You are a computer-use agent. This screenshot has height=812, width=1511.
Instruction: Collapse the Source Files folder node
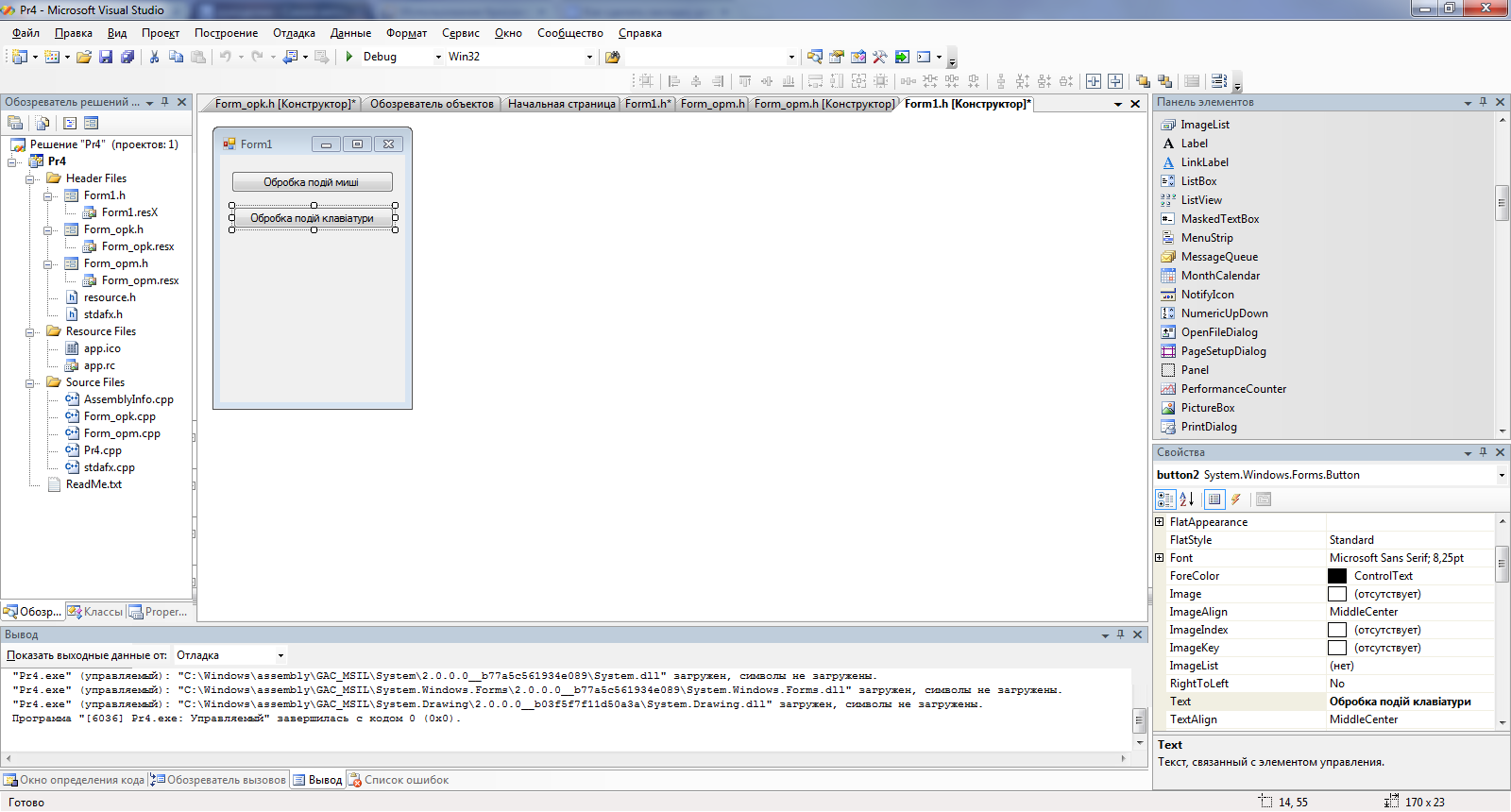(31, 382)
